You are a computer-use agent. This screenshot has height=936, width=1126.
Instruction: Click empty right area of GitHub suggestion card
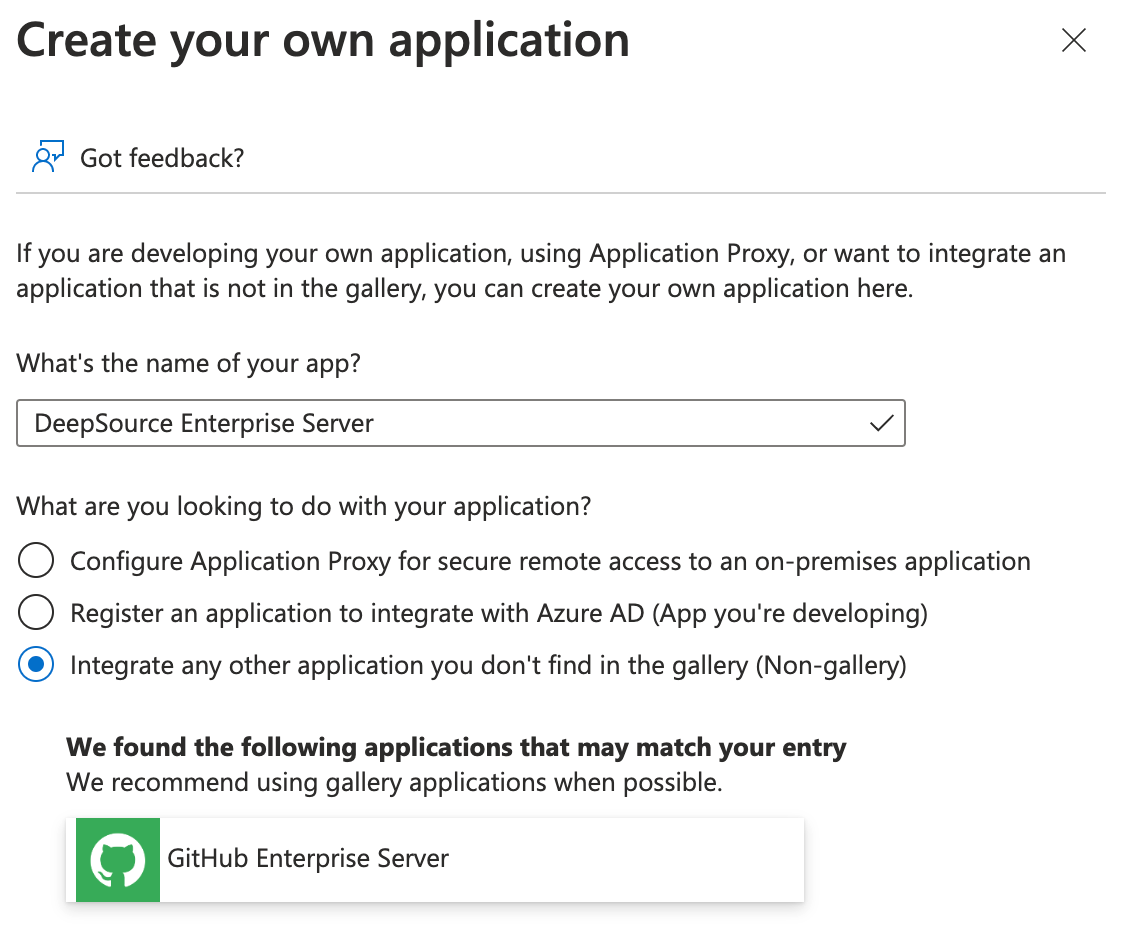click(640, 859)
